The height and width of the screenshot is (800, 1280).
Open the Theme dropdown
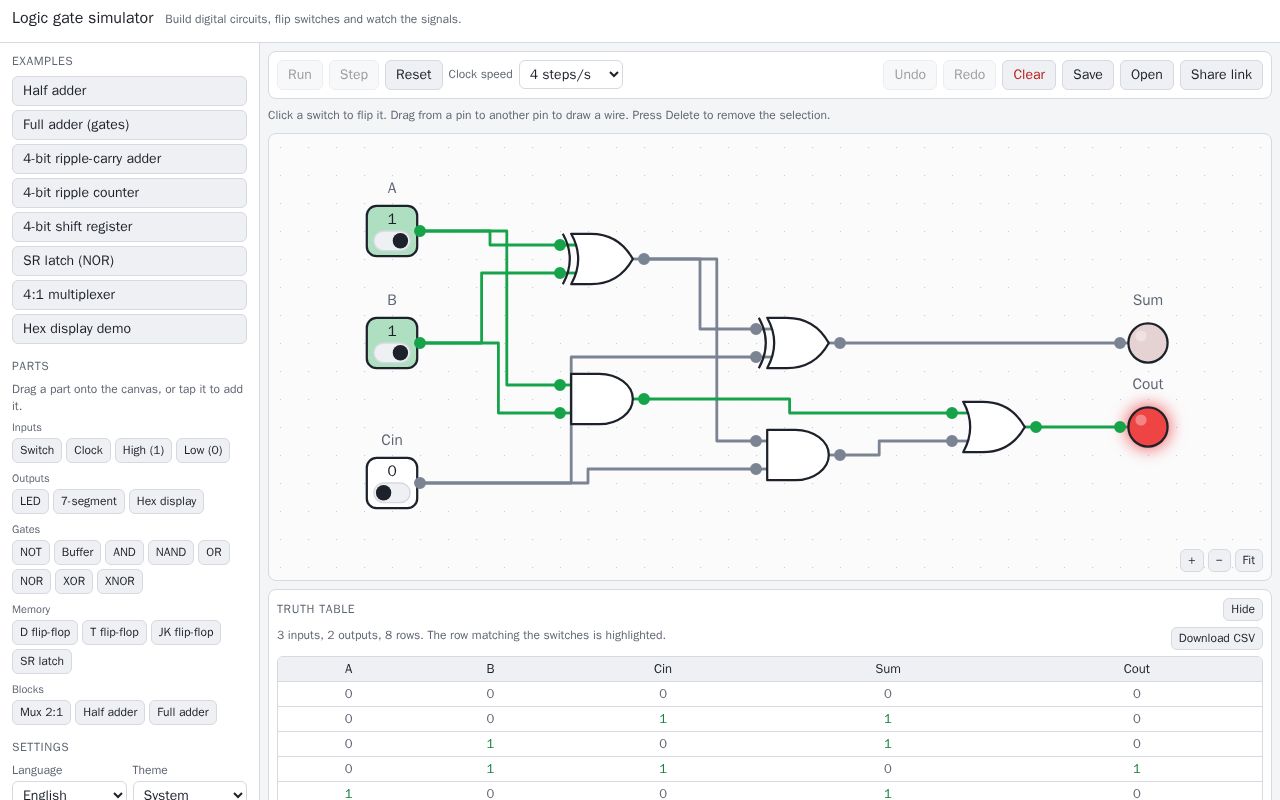pyautogui.click(x=190, y=795)
